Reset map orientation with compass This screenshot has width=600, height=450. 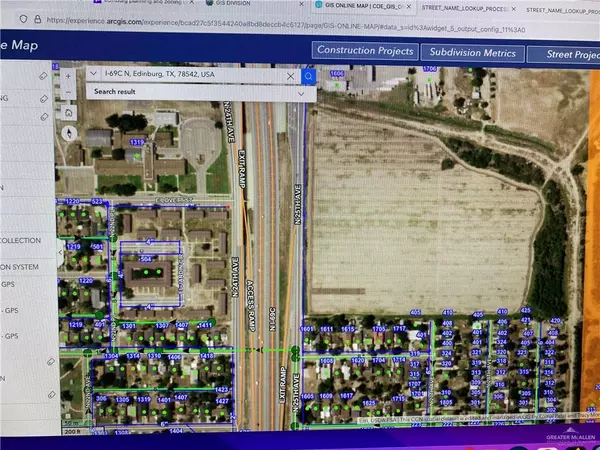click(69, 134)
